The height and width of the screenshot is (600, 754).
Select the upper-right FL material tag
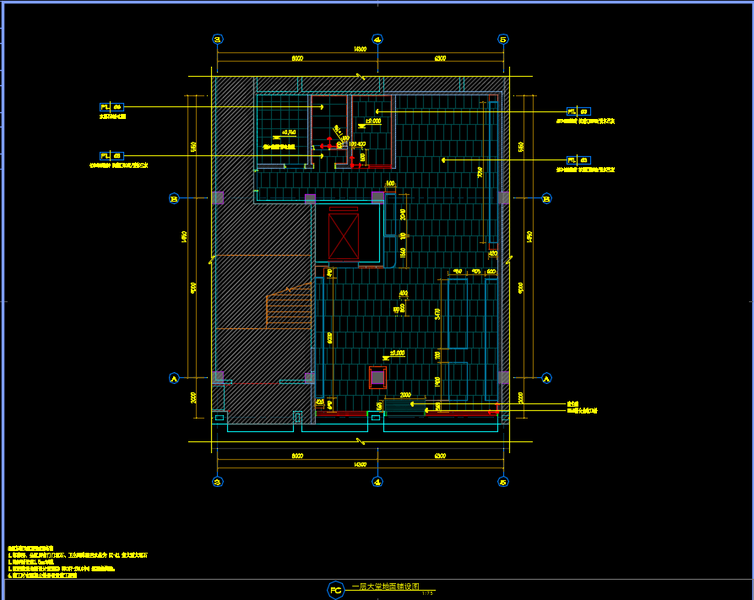click(x=578, y=112)
